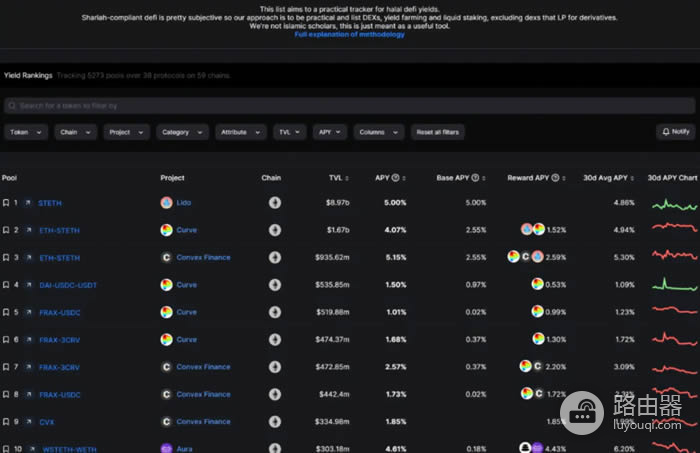The width and height of the screenshot is (700, 453).
Task: Click Ethereum chain icon in CVX row
Action: tap(275, 422)
